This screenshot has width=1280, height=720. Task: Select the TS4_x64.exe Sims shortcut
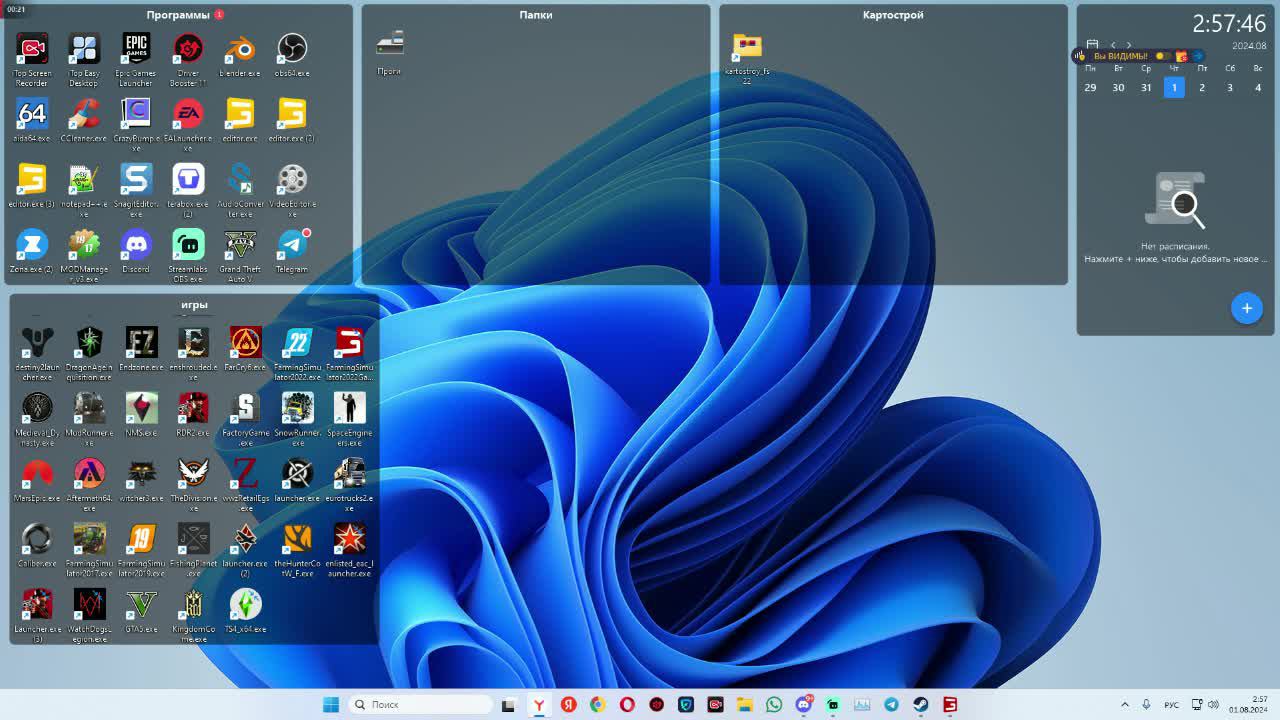245,611
